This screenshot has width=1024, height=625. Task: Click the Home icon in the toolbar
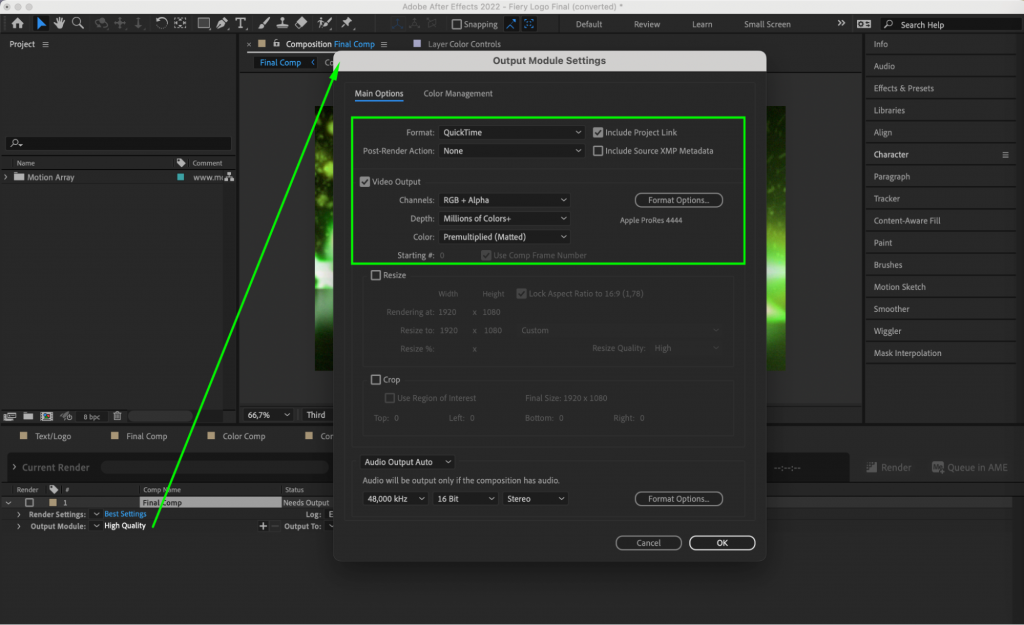point(19,23)
